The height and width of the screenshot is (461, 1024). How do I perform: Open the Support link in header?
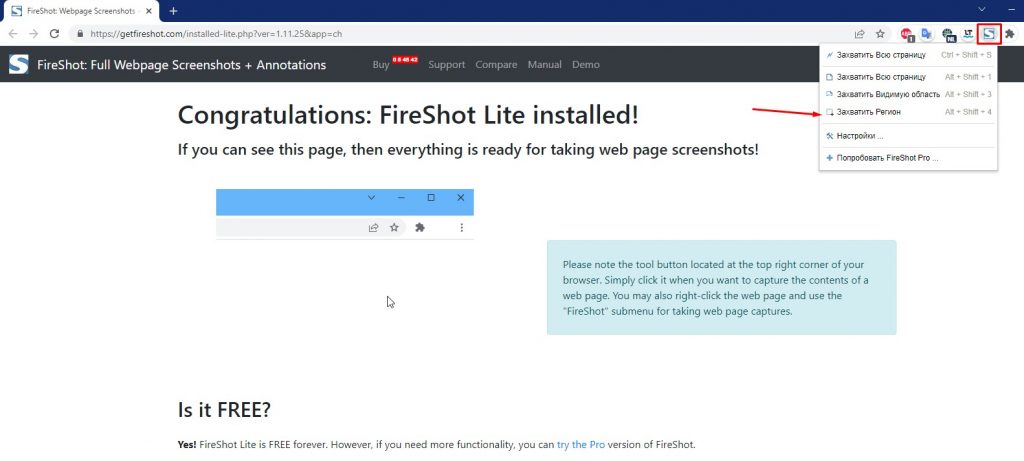[x=447, y=65]
